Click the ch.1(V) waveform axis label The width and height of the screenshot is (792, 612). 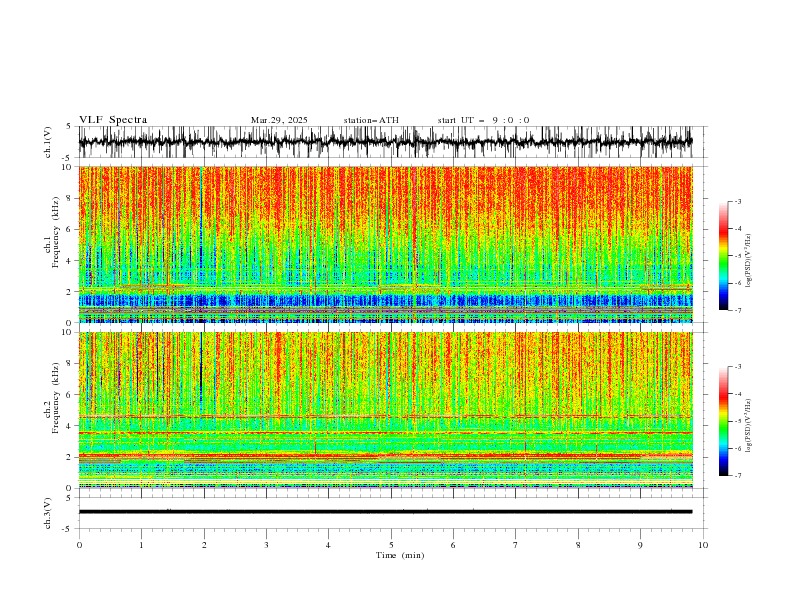(48, 142)
